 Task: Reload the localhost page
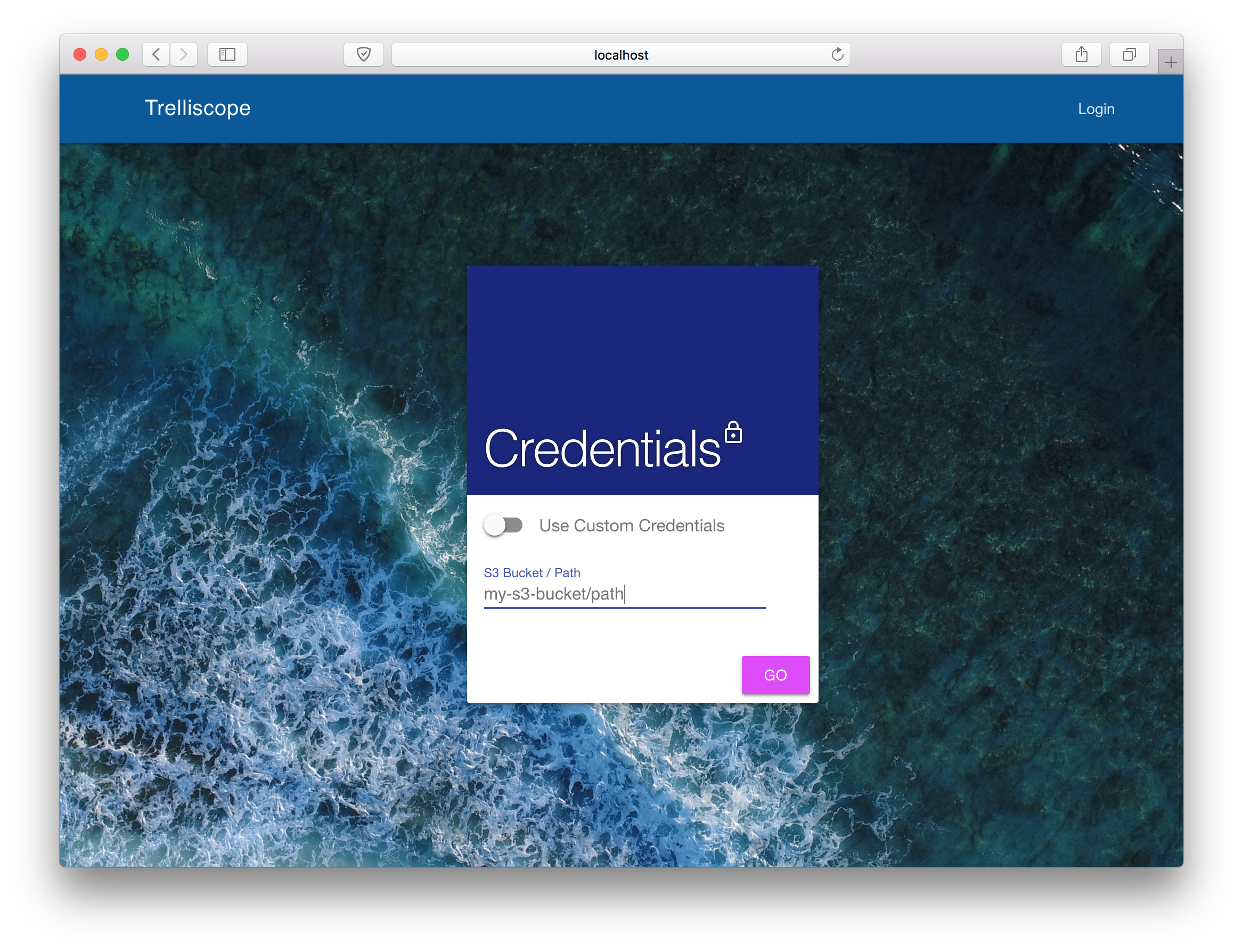click(x=837, y=54)
